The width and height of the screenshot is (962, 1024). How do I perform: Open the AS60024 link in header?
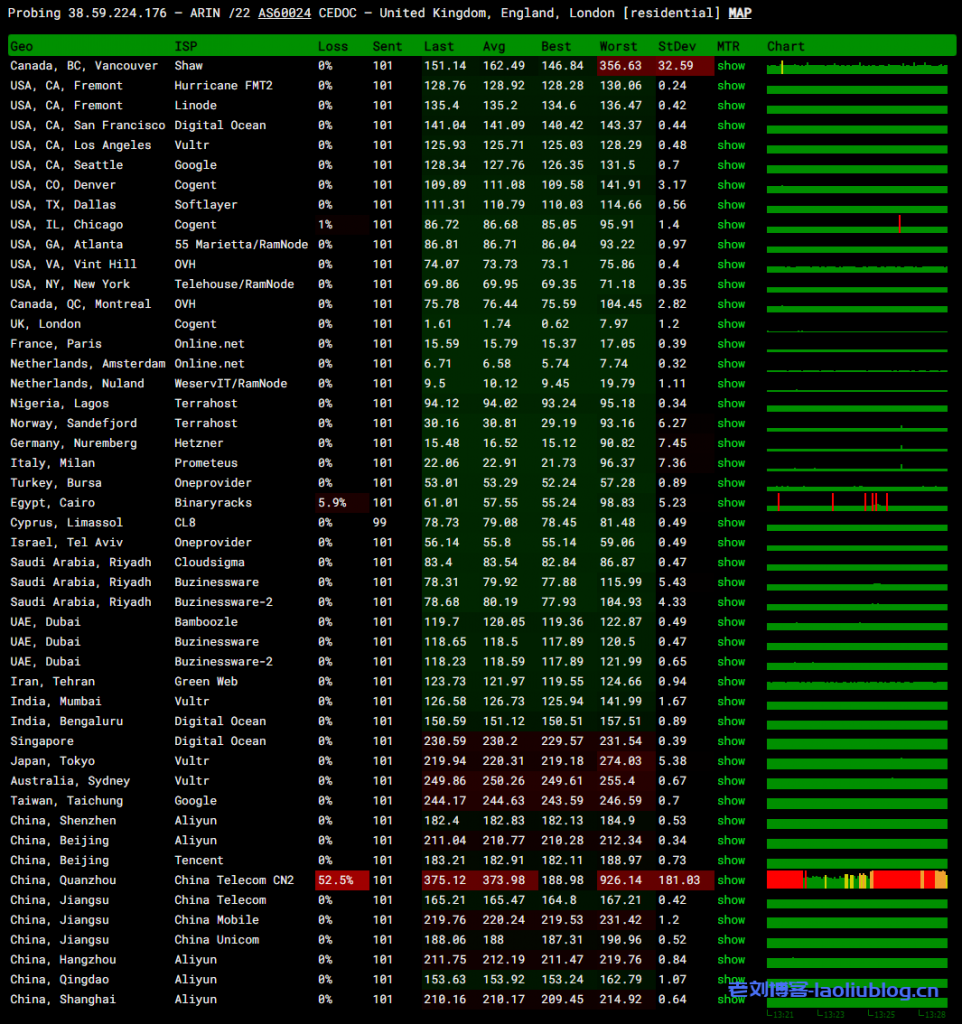(284, 14)
